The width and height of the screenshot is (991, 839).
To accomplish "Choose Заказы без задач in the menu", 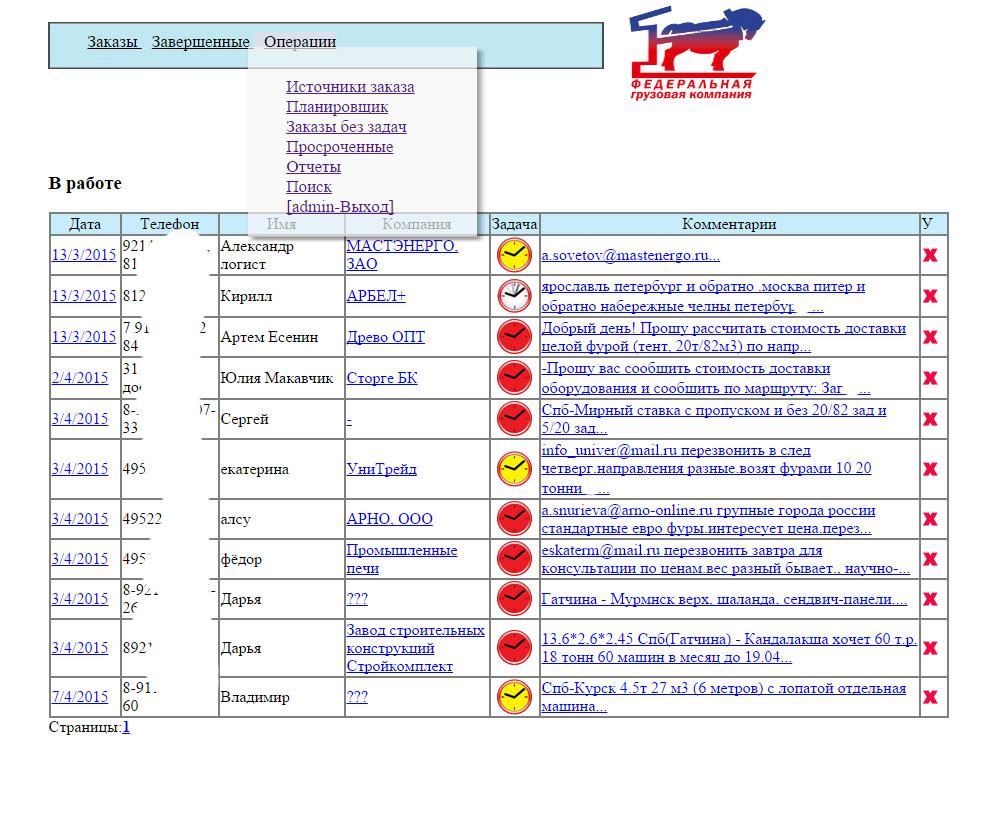I will point(346,126).
